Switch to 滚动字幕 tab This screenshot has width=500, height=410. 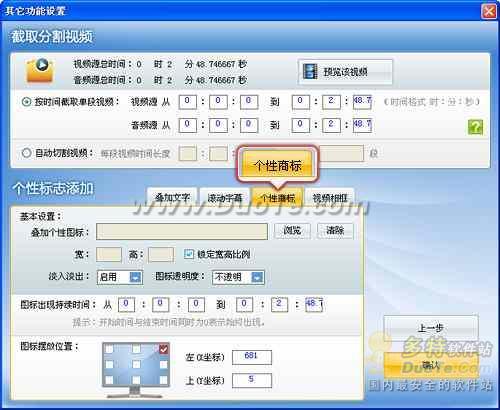(x=225, y=198)
